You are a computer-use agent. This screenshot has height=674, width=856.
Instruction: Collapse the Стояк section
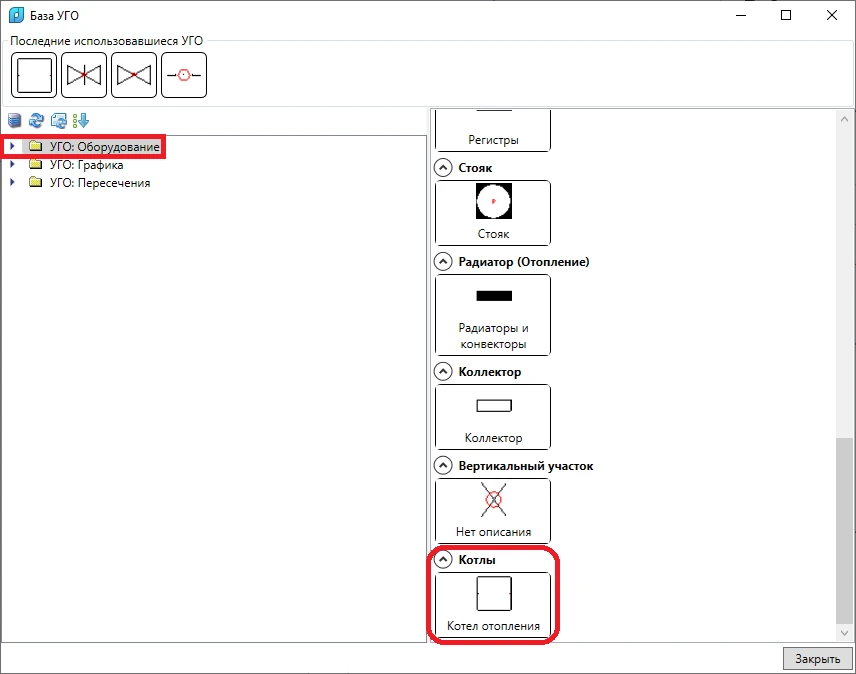[x=444, y=168]
